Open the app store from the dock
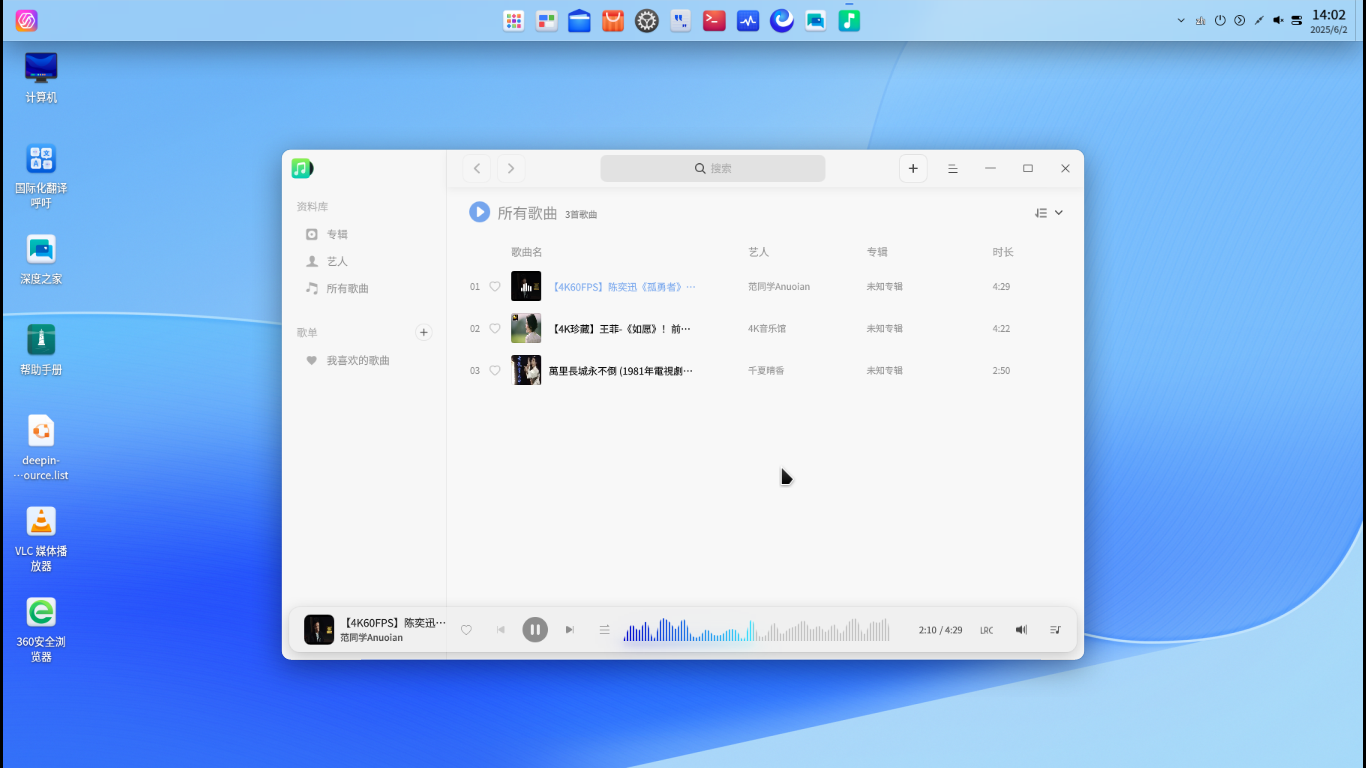 click(613, 20)
